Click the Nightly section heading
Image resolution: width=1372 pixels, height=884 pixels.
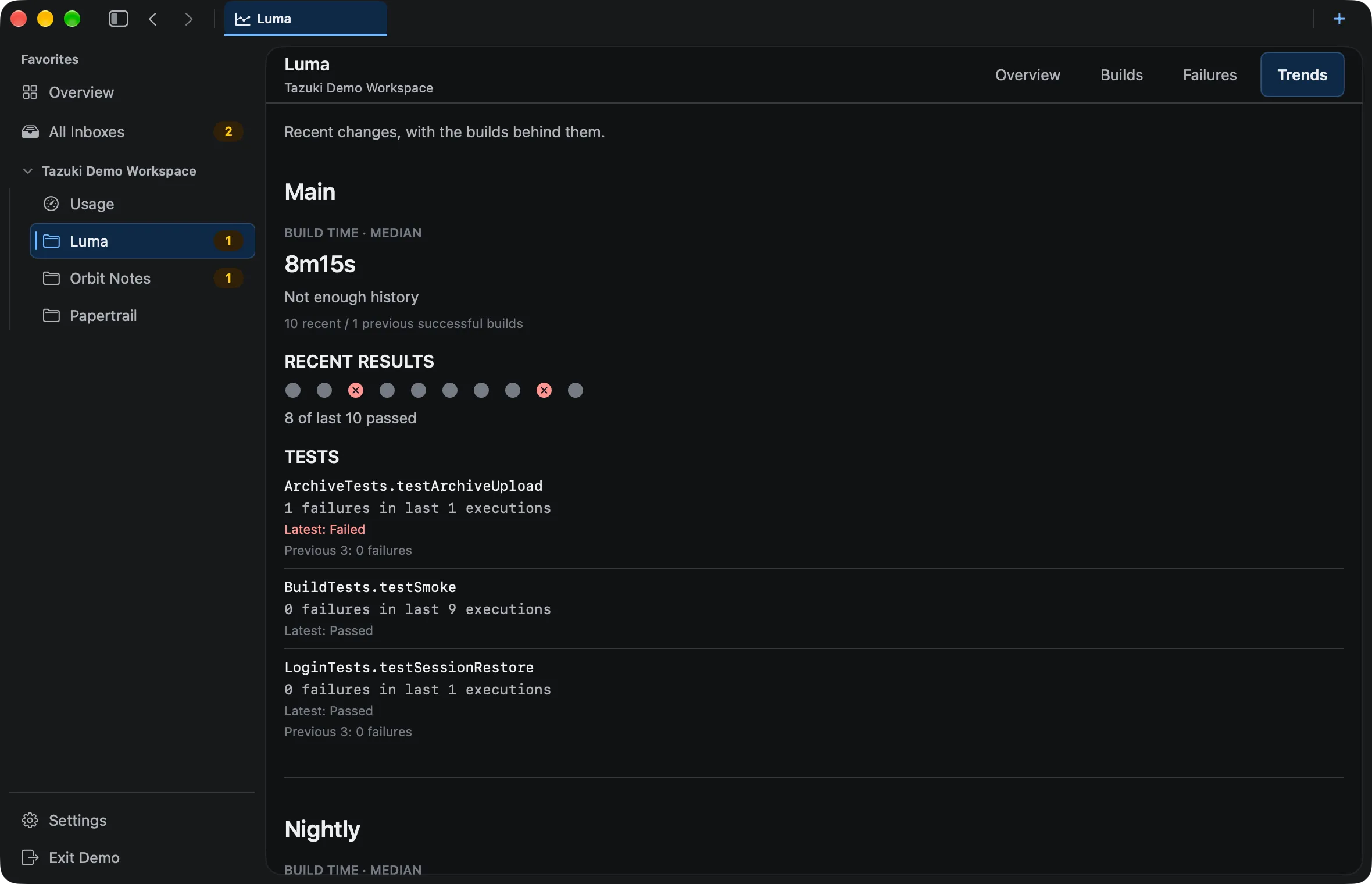click(322, 830)
